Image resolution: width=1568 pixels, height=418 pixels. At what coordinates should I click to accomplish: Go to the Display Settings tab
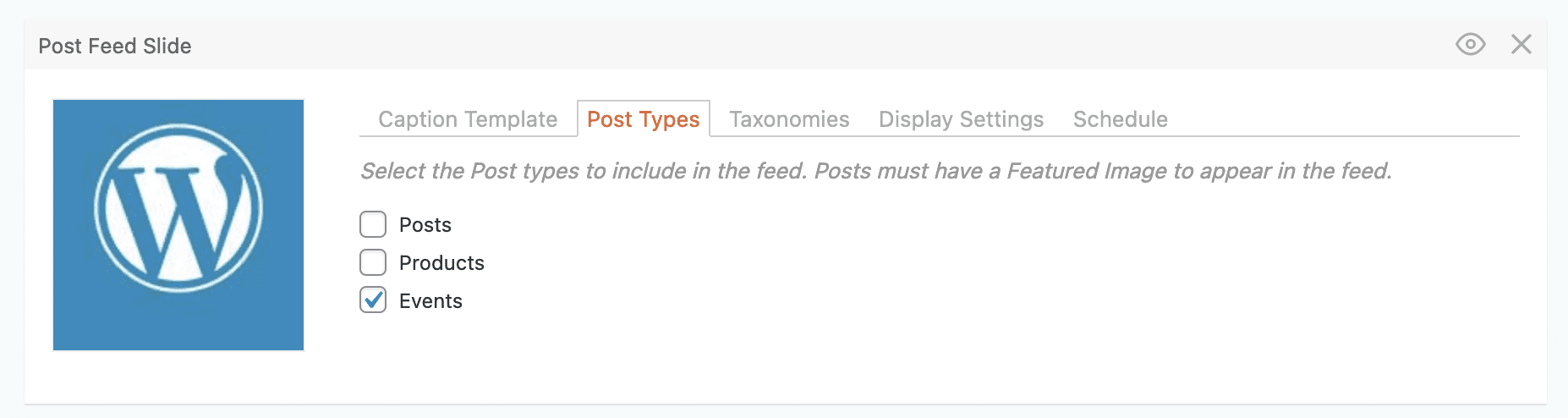point(961,119)
